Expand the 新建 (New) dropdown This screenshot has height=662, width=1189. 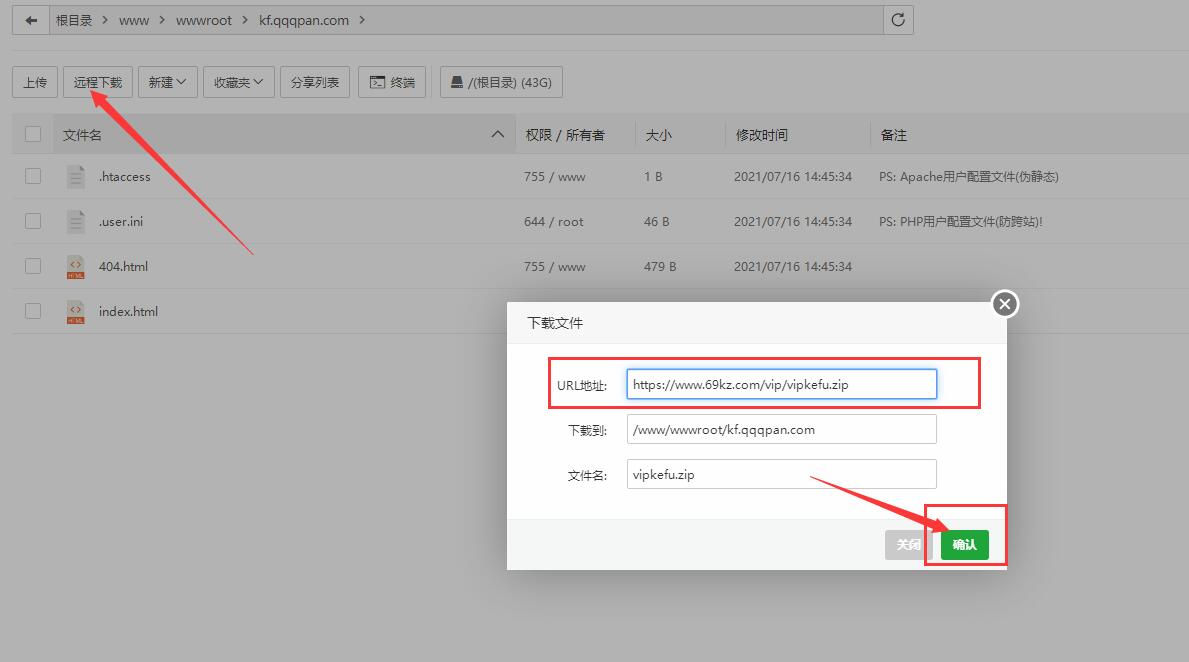pos(167,82)
